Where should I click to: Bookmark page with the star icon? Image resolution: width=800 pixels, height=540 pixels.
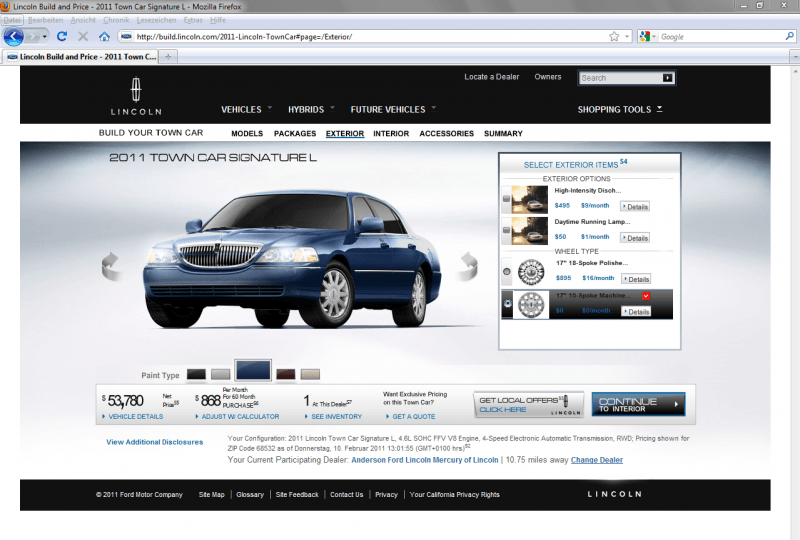point(614,37)
